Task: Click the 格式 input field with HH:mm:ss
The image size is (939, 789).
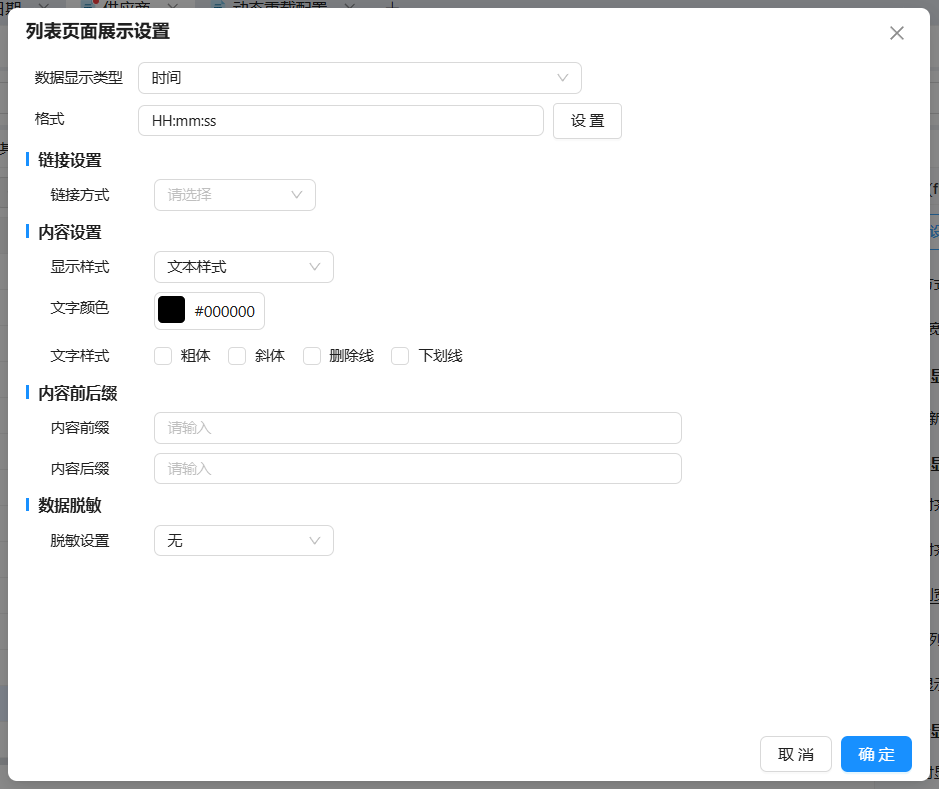Action: [341, 121]
